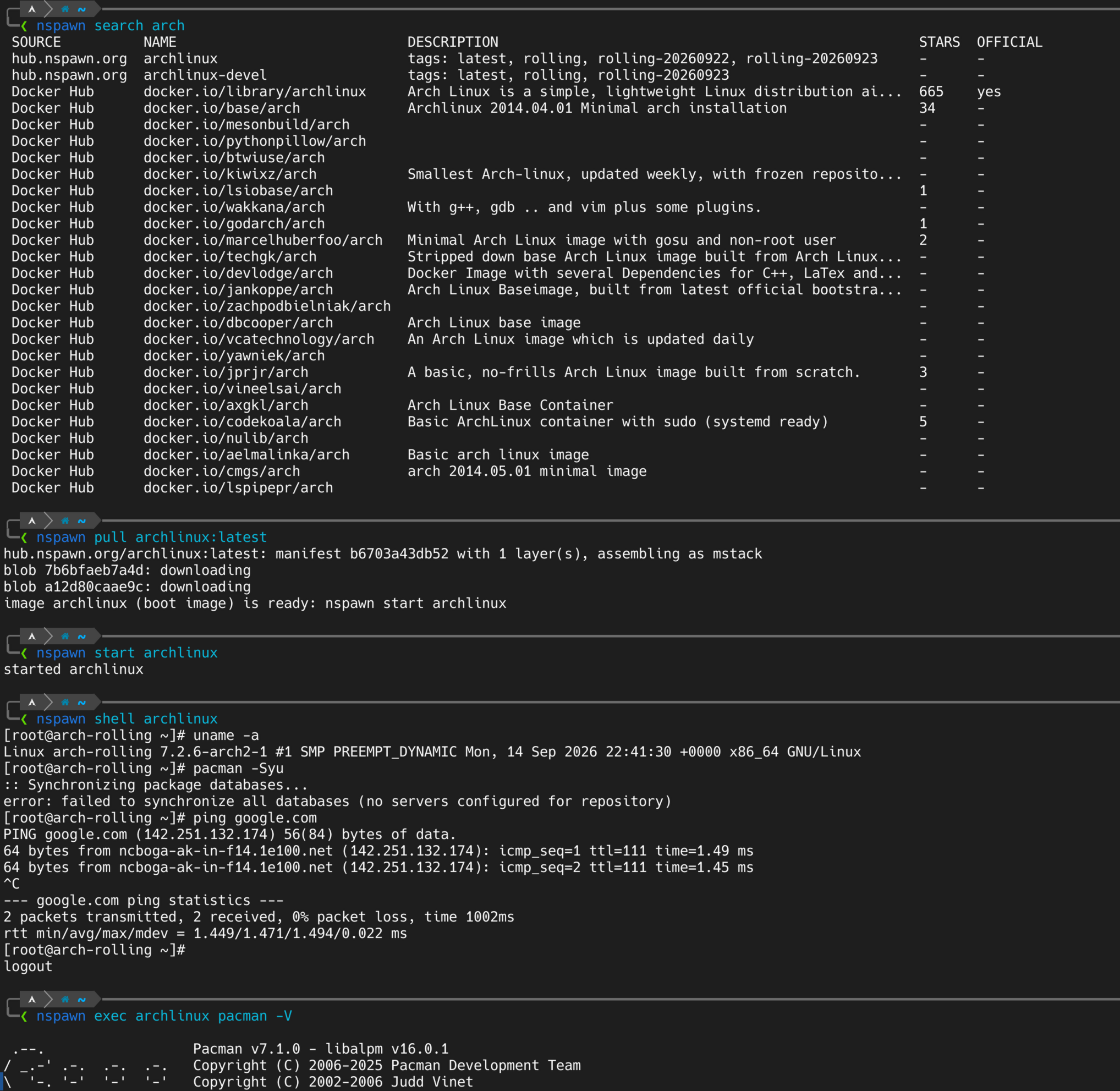This screenshot has width=1120, height=1091.
Task: Select 'docker.io/jankoppe/arch' image name
Action: [238, 290]
